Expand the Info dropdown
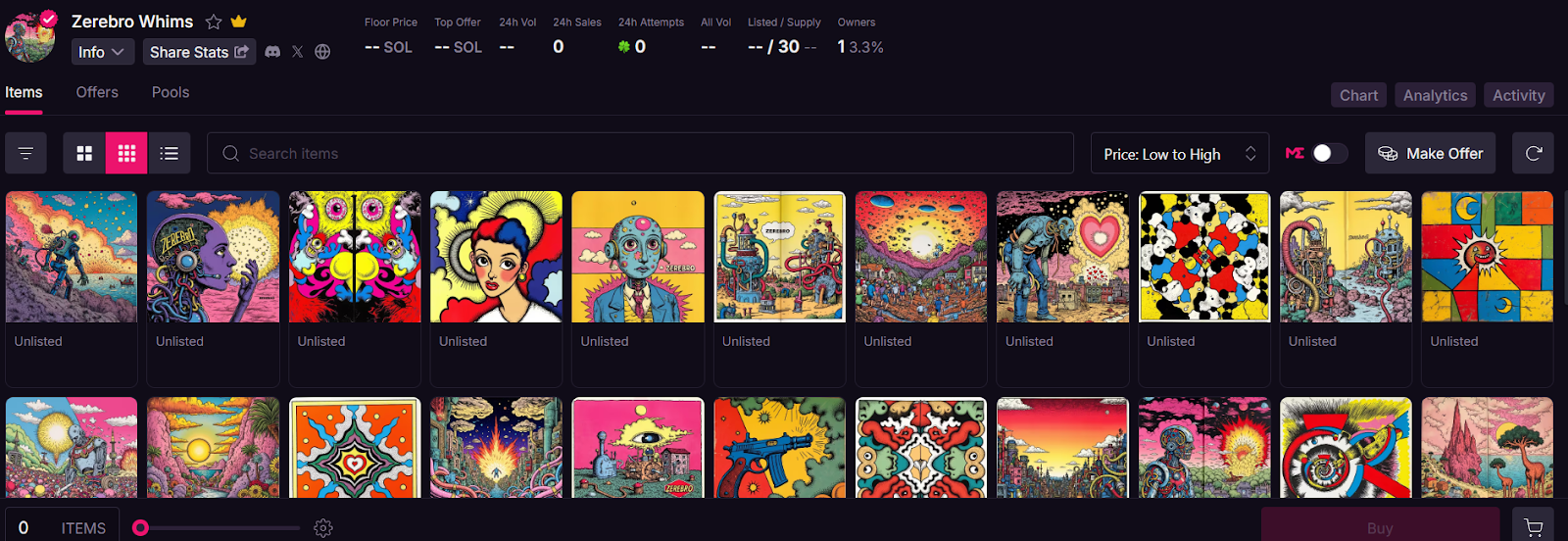The height and width of the screenshot is (541, 1568). click(x=103, y=52)
